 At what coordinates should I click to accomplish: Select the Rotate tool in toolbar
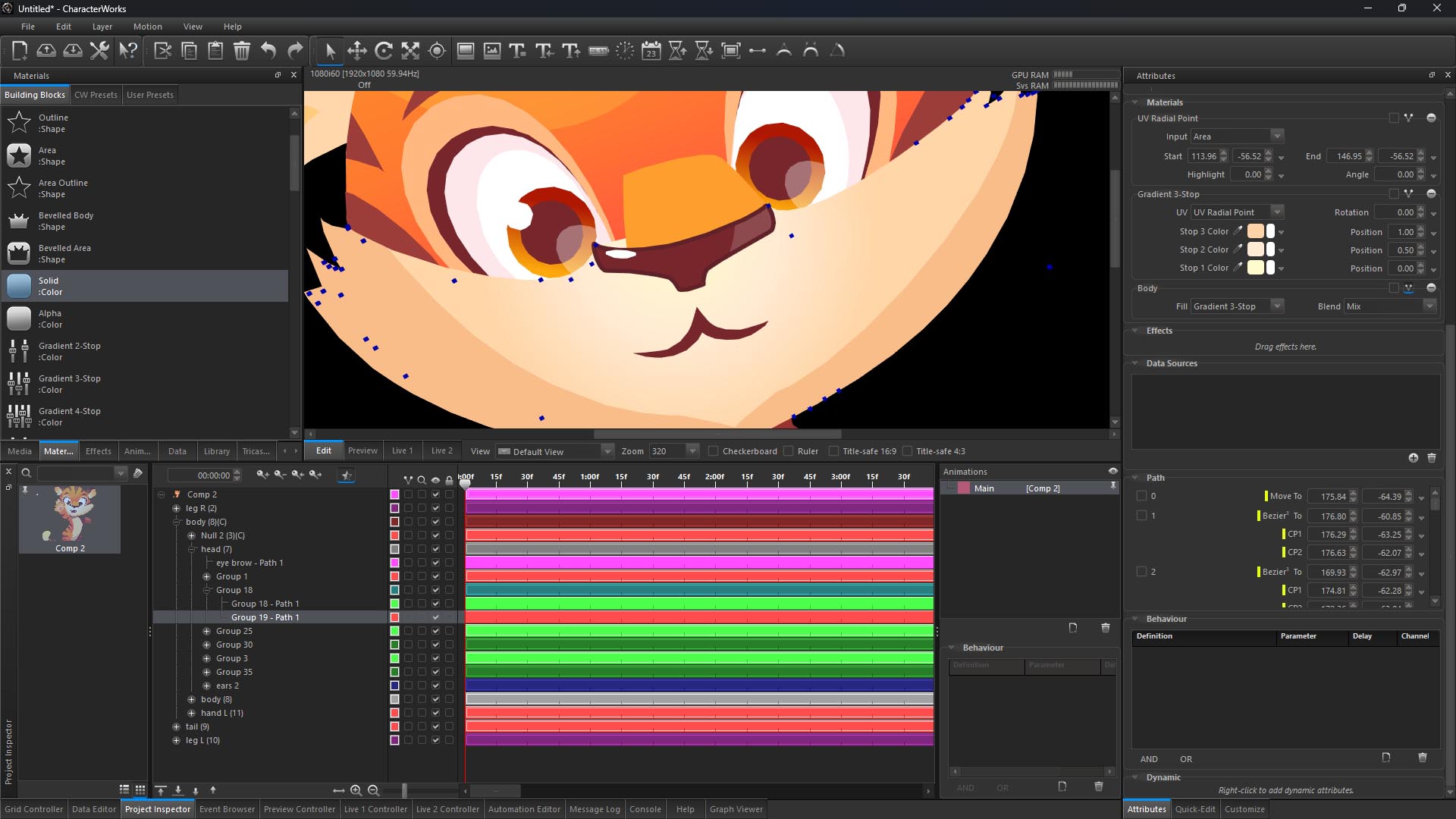click(x=384, y=51)
